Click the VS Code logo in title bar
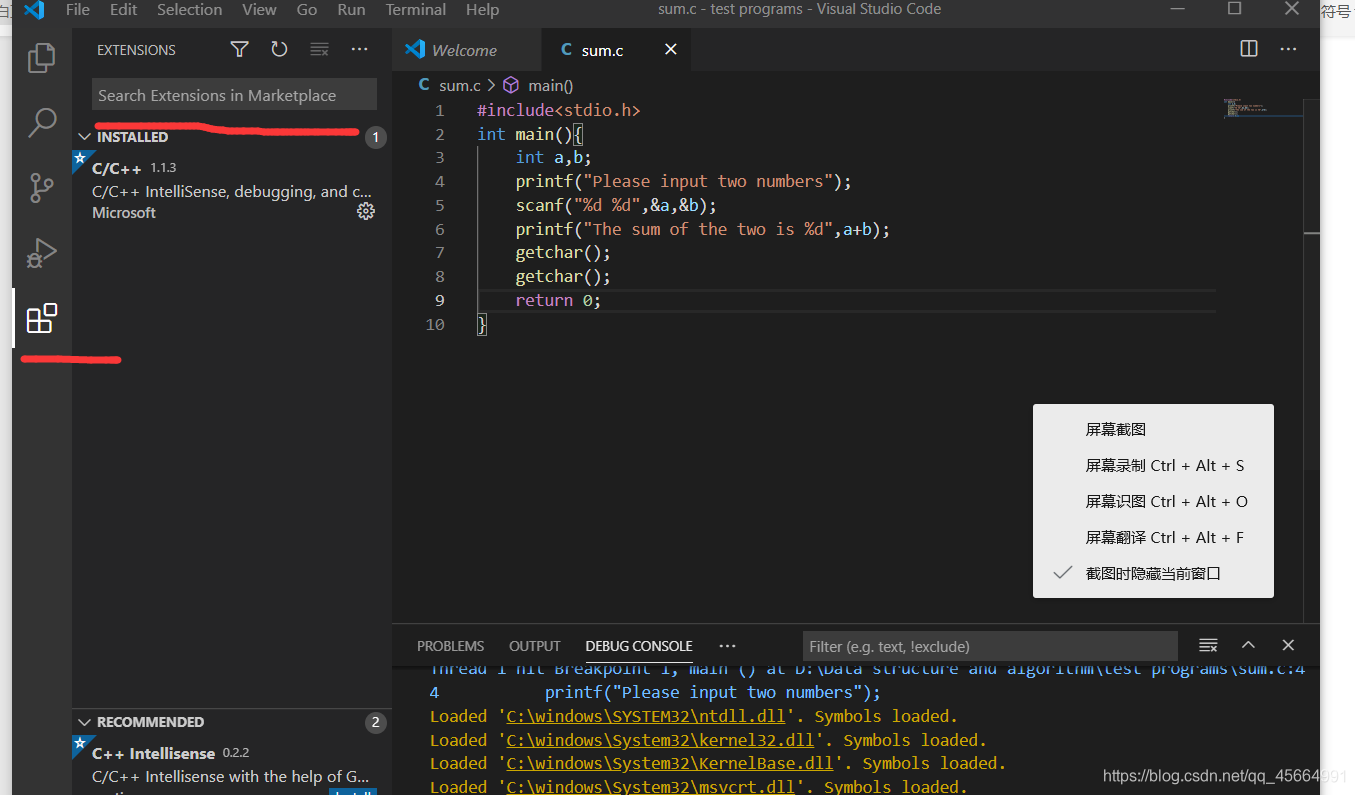 click(x=34, y=10)
